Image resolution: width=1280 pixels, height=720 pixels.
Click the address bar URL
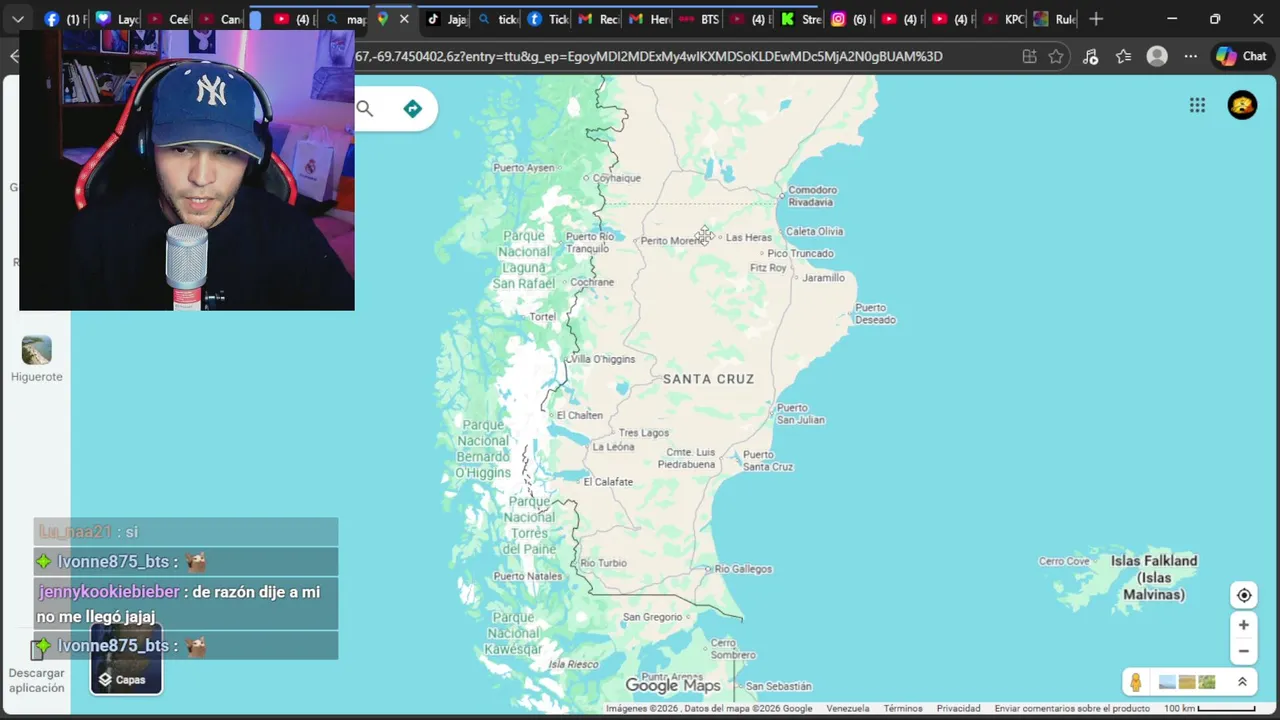(648, 56)
